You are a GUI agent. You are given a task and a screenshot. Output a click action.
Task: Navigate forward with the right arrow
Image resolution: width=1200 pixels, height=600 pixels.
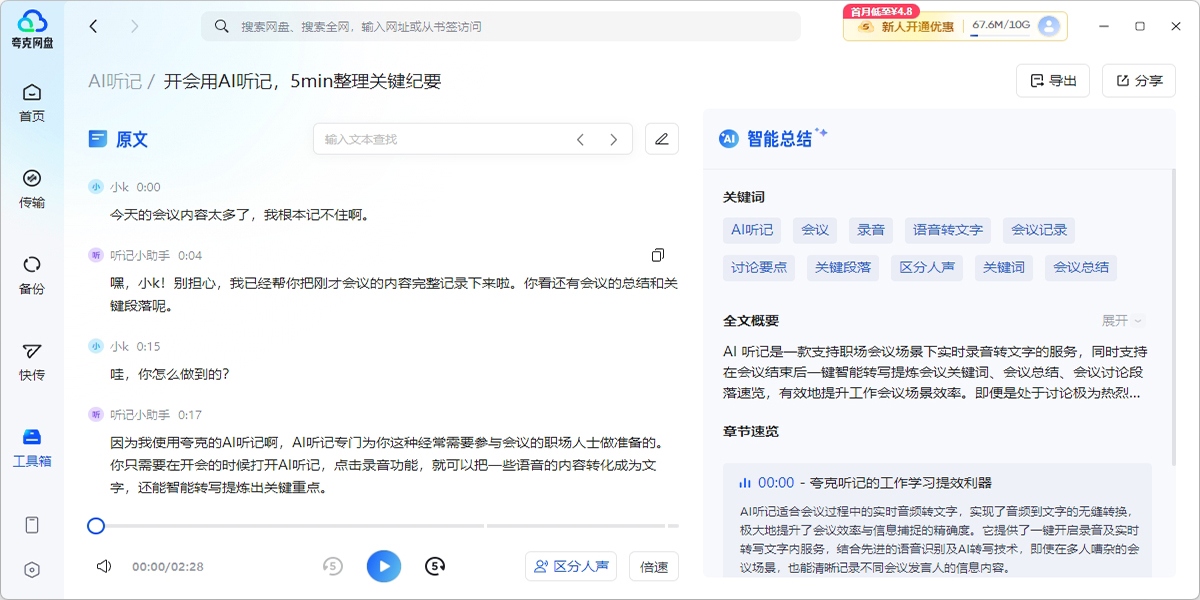pos(135,26)
